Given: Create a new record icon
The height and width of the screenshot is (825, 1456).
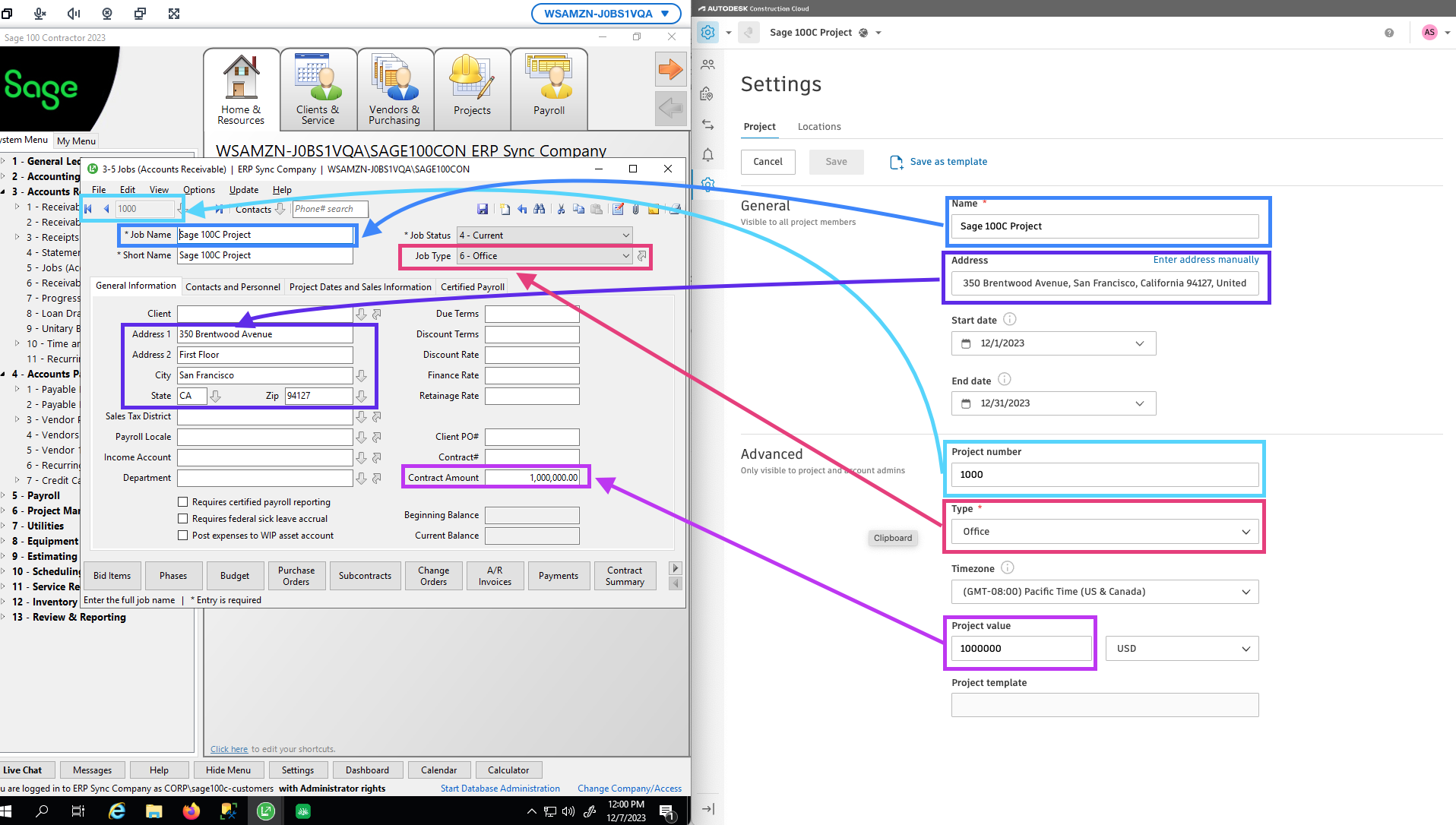Looking at the screenshot, I should 505,209.
